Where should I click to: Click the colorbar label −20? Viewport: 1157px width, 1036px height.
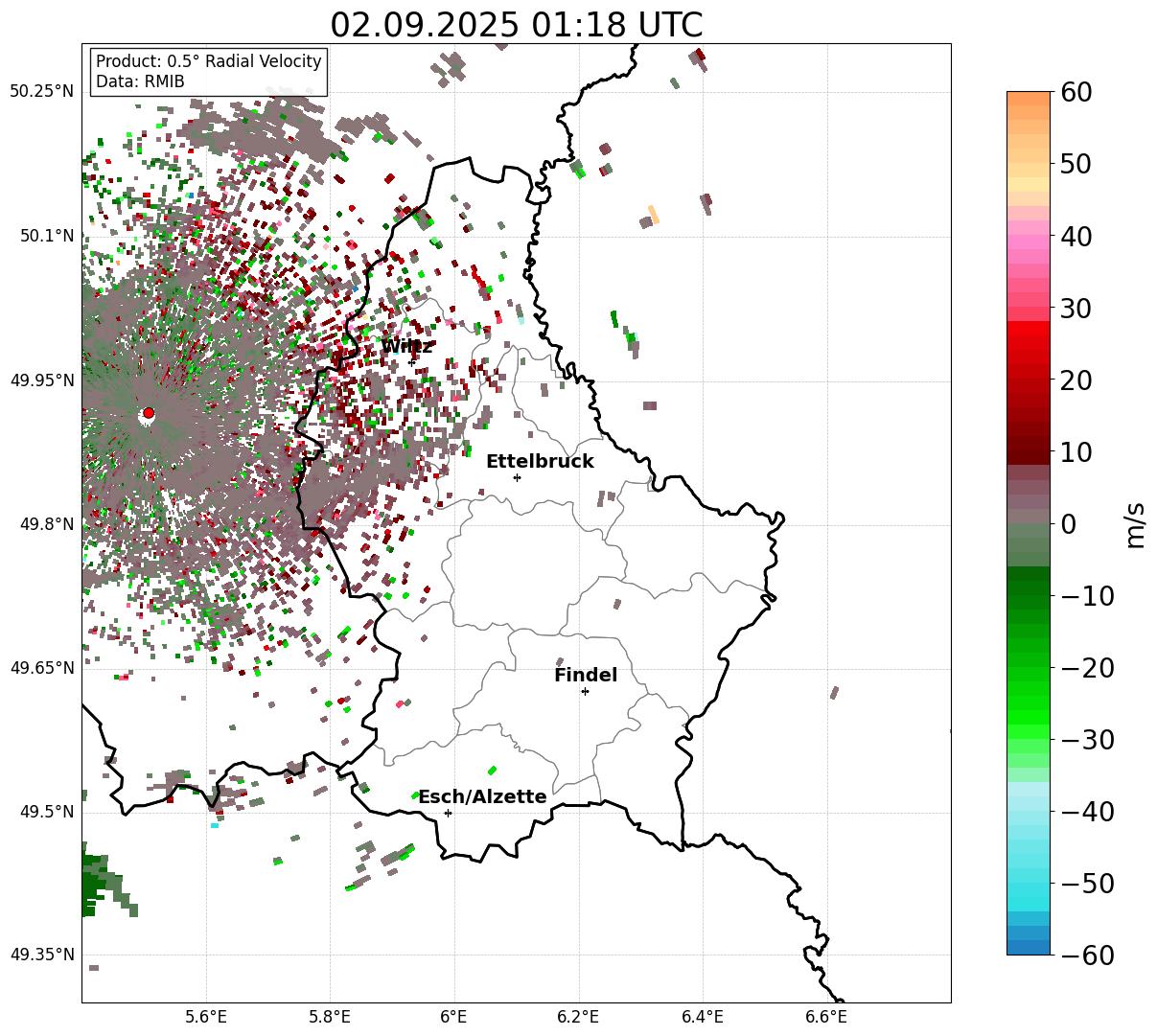click(1088, 667)
